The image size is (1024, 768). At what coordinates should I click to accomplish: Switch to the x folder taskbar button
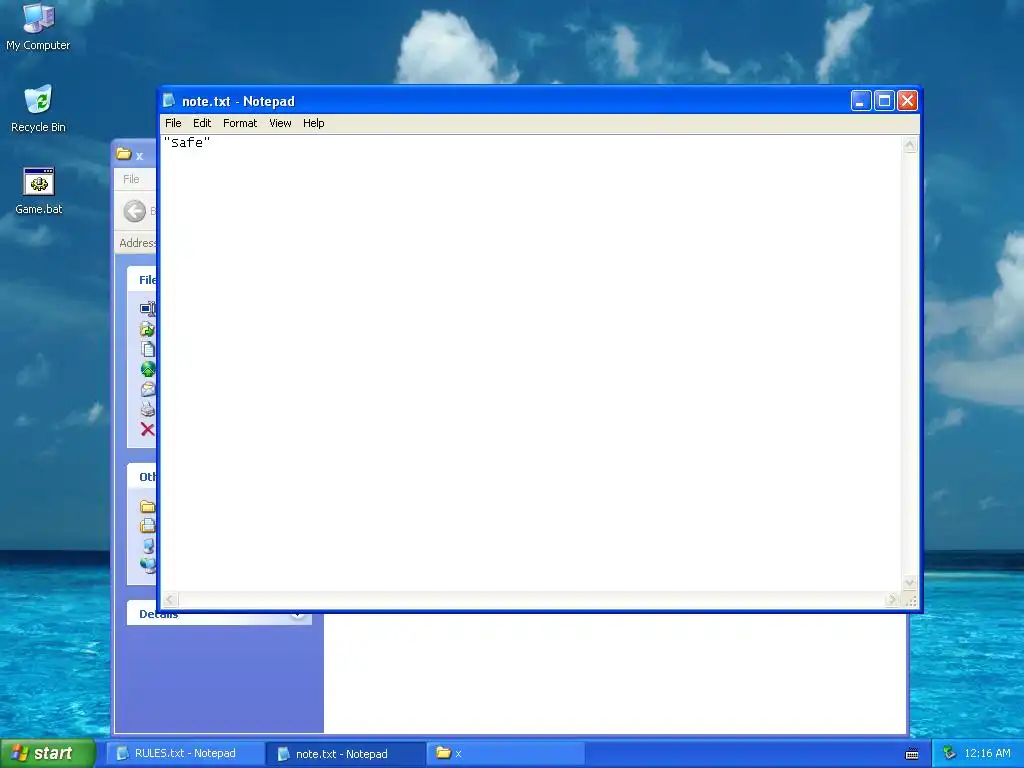click(506, 754)
